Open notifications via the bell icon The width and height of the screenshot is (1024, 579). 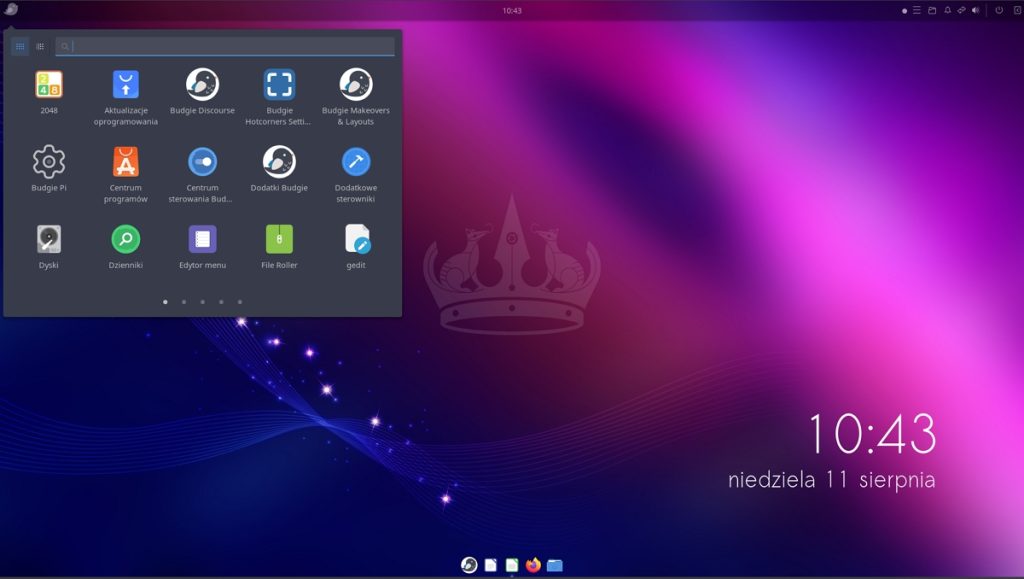point(948,11)
